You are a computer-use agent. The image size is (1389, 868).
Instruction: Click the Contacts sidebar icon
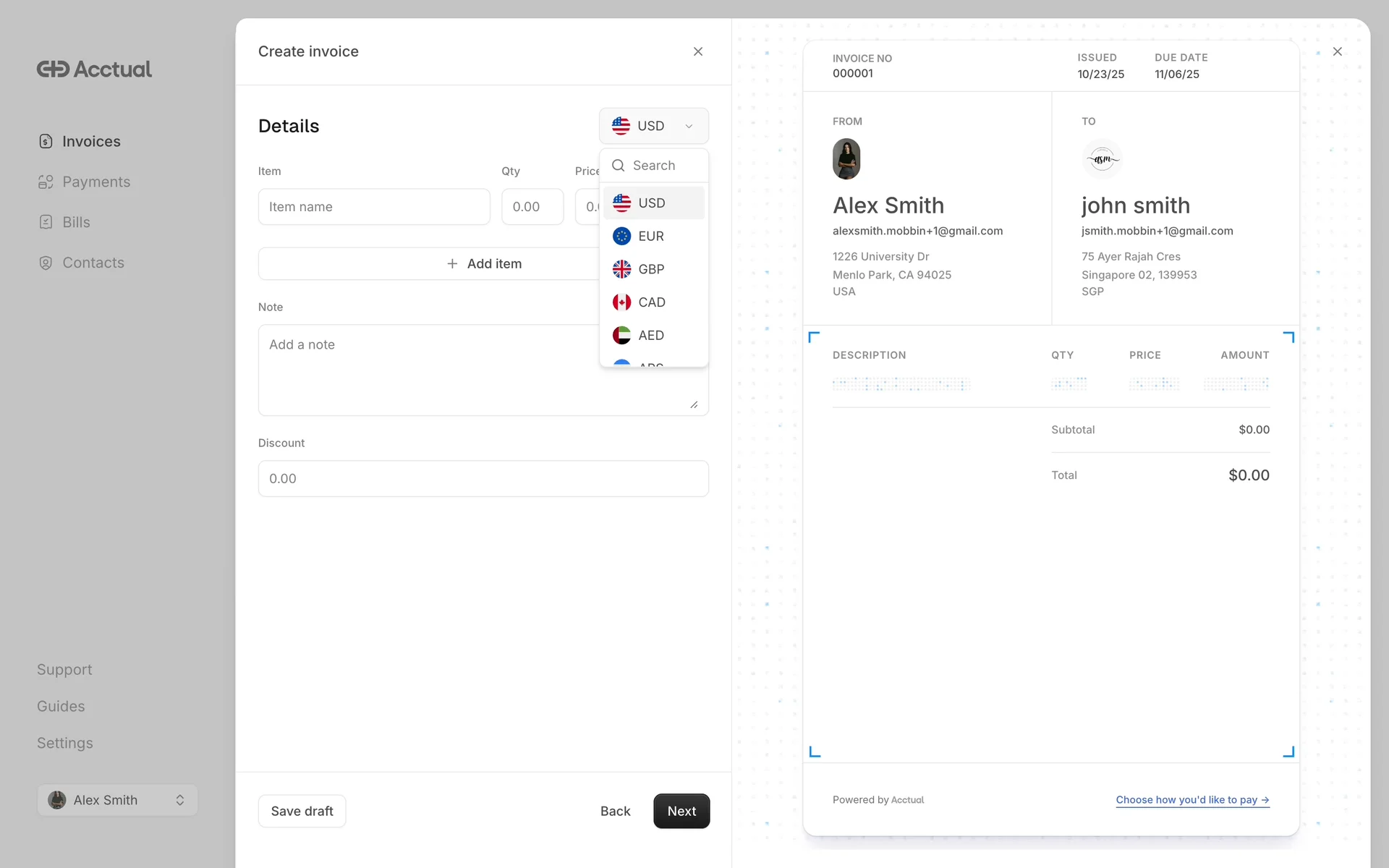click(46, 263)
